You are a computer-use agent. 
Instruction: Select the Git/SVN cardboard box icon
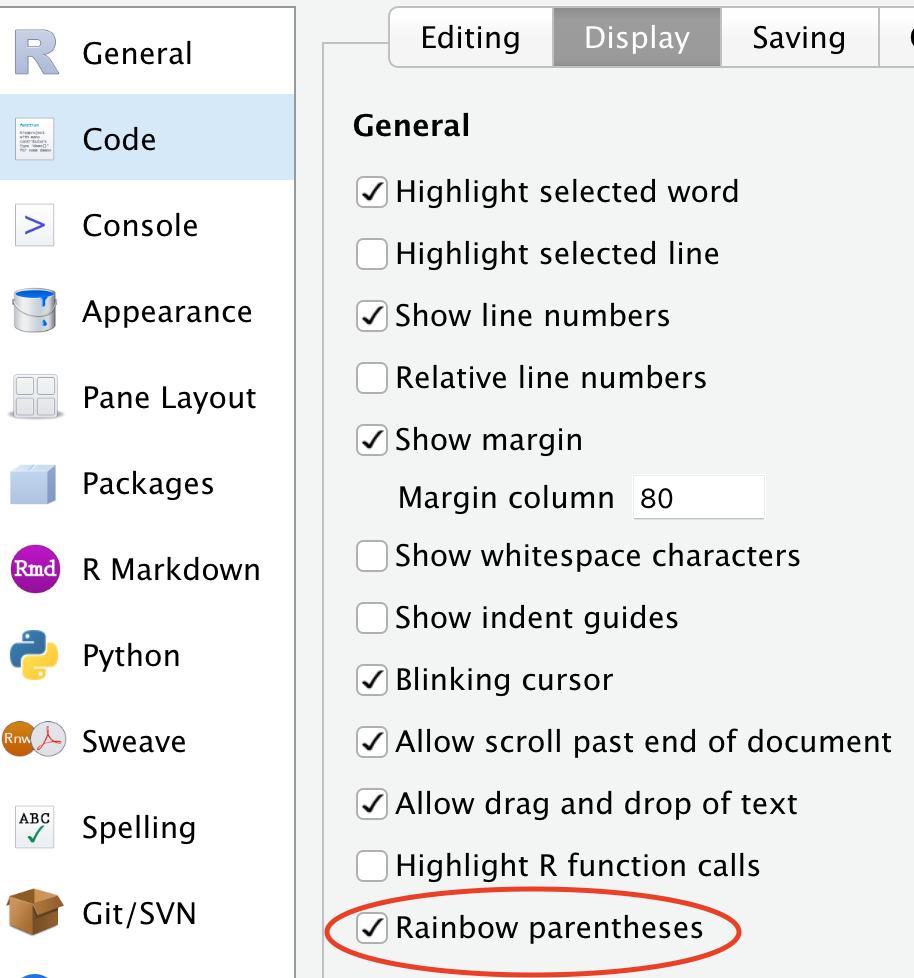click(x=36, y=913)
